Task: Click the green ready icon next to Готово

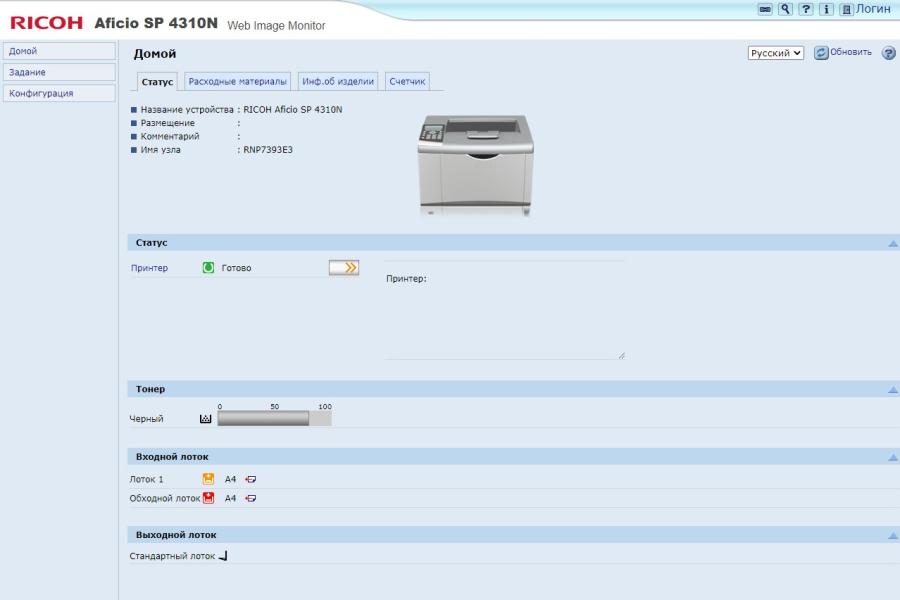Action: 208,268
